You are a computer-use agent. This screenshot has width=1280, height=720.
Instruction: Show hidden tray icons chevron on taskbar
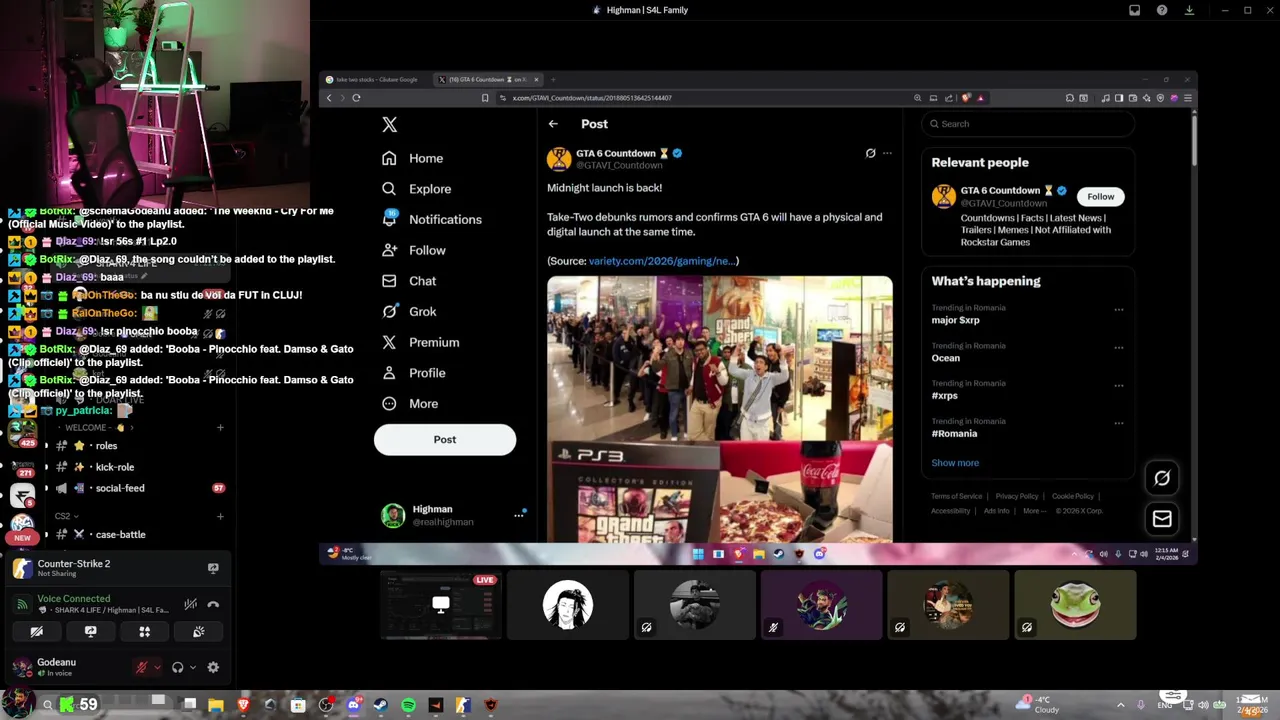pos(1120,705)
